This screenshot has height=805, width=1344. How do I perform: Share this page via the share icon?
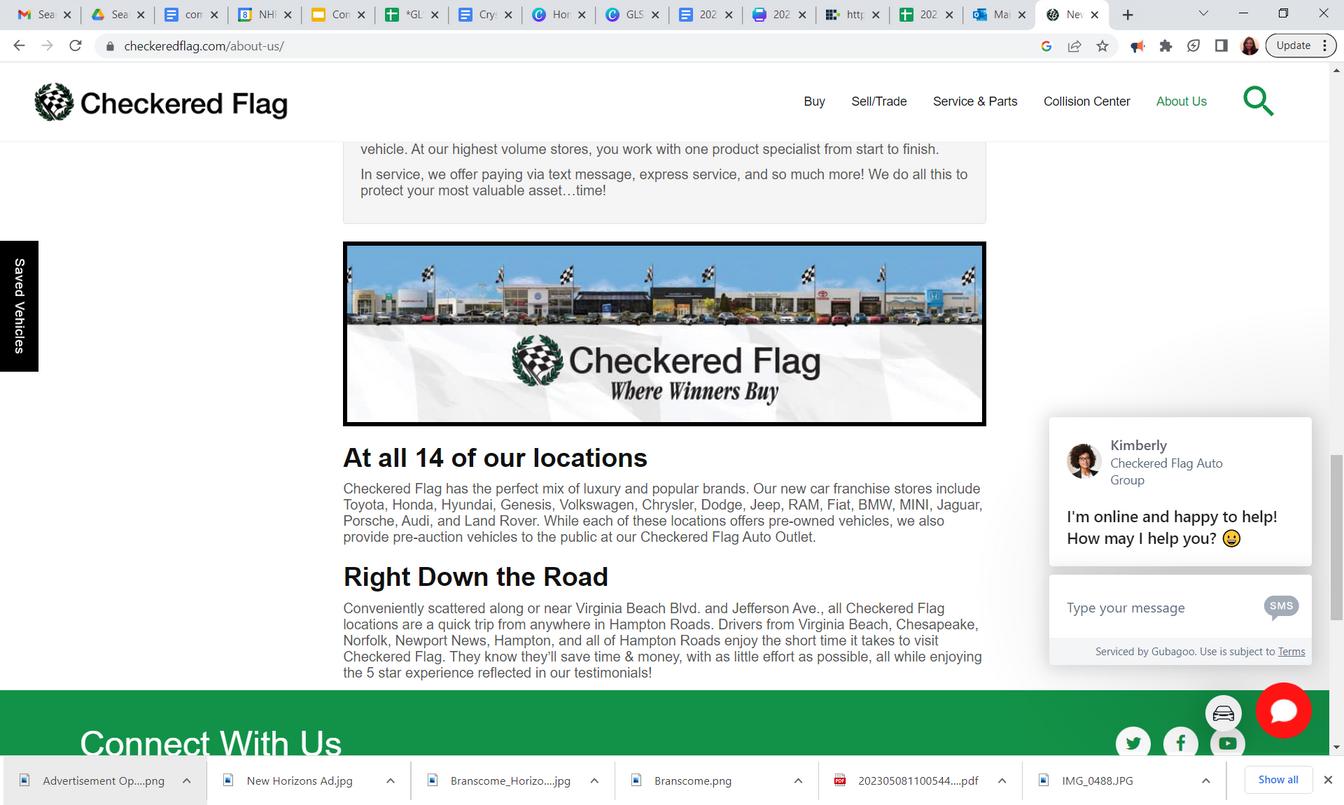(1074, 46)
